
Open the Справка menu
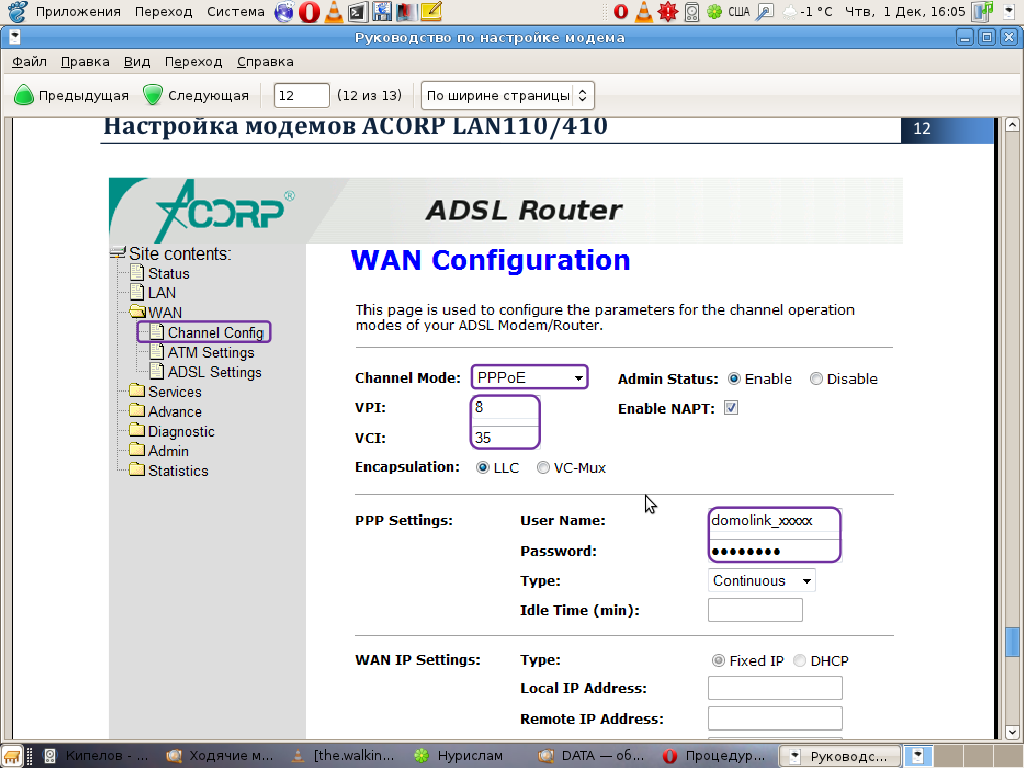click(x=265, y=61)
